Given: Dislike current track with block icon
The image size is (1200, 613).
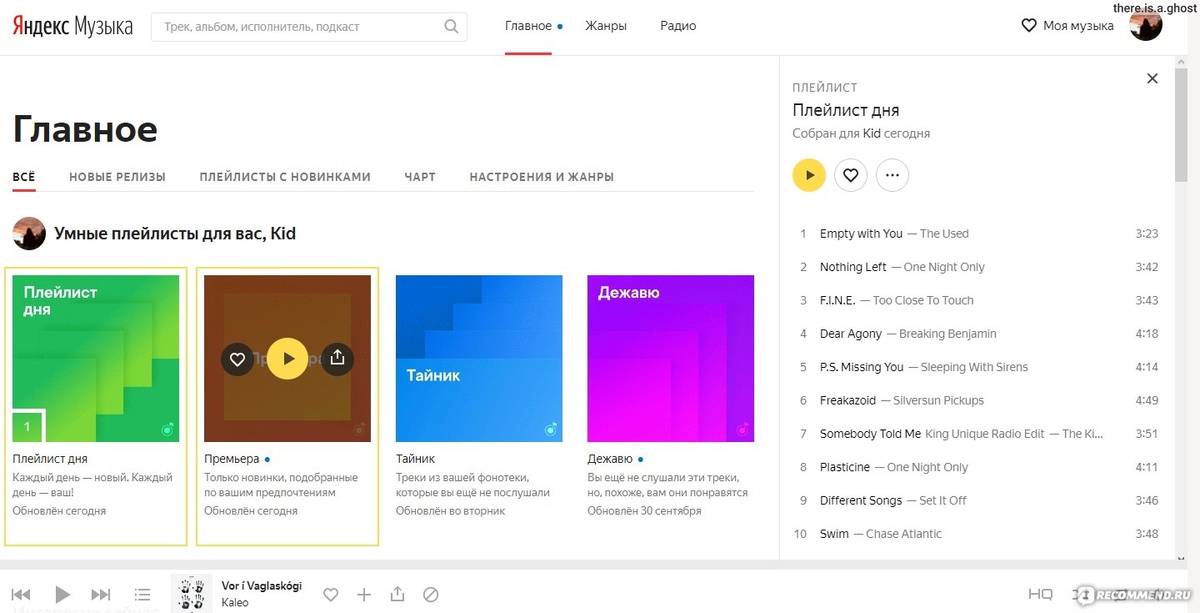Looking at the screenshot, I should click(x=431, y=595).
